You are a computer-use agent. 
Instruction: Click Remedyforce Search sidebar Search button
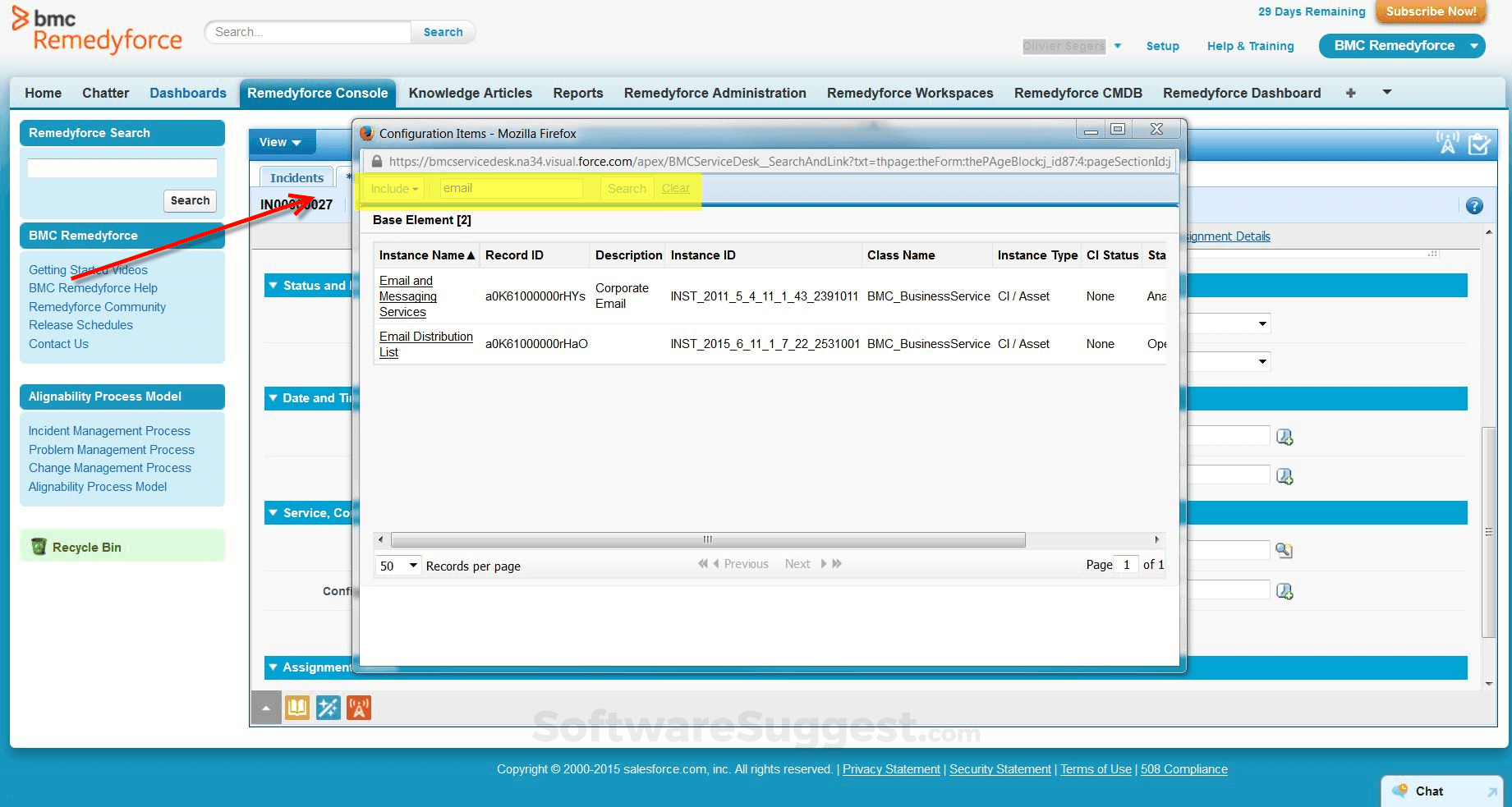[x=191, y=200]
